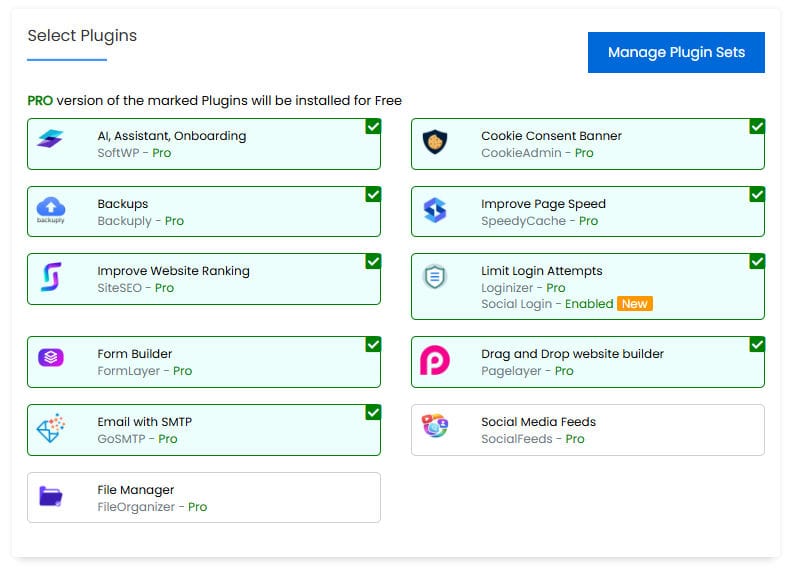Click the 'Backups' plugin title

(x=123, y=204)
